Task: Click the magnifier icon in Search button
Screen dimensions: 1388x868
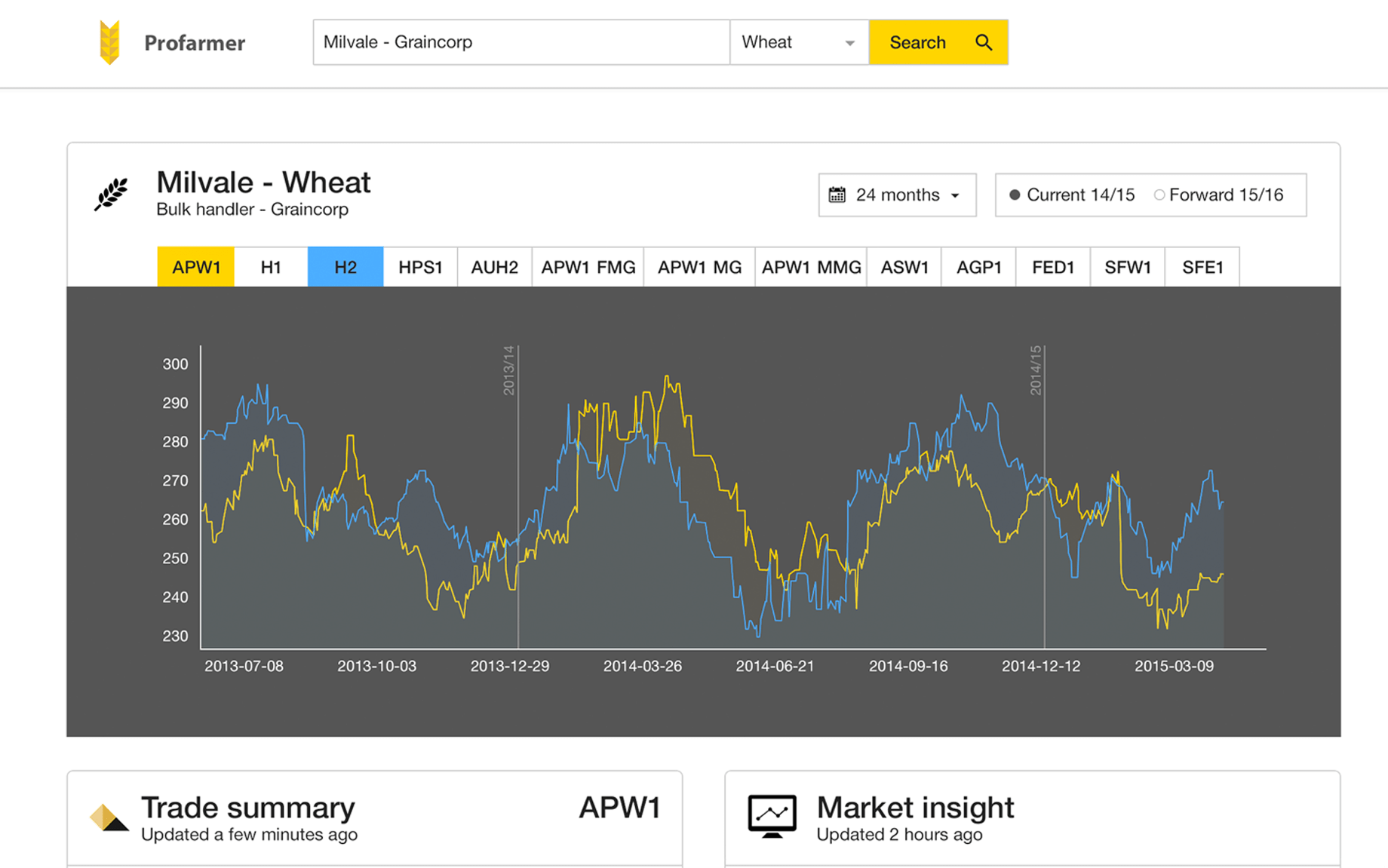Action: pos(984,42)
